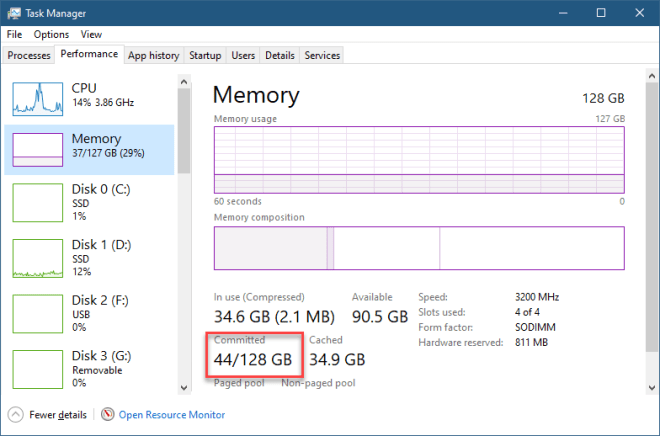Collapse view with Fewer details chevron
This screenshot has height=436, width=660.
(x=15, y=414)
